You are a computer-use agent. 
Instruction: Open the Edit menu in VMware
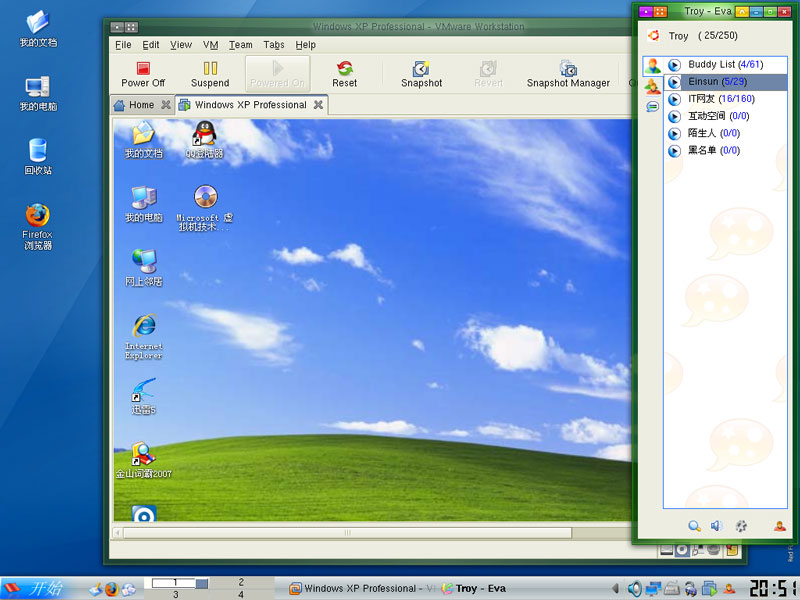(x=151, y=45)
